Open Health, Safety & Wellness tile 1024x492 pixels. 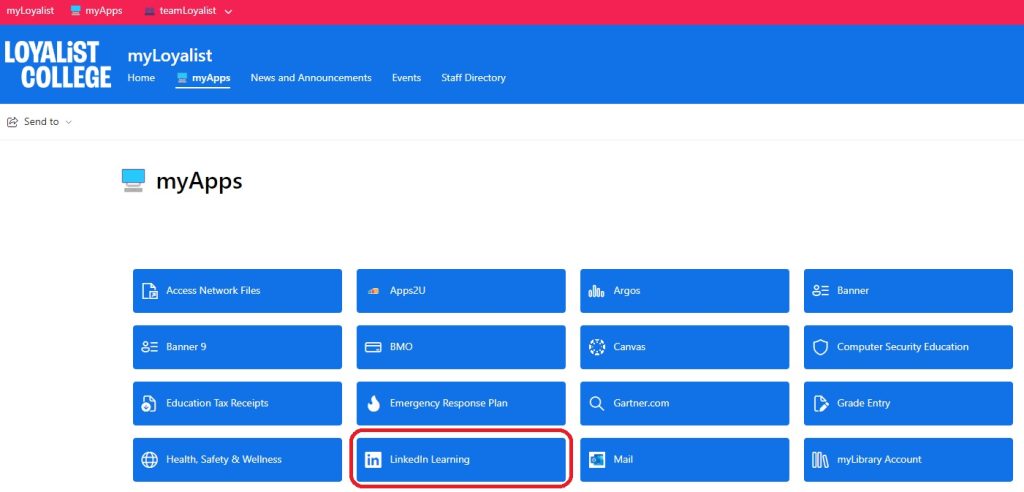[x=237, y=459]
